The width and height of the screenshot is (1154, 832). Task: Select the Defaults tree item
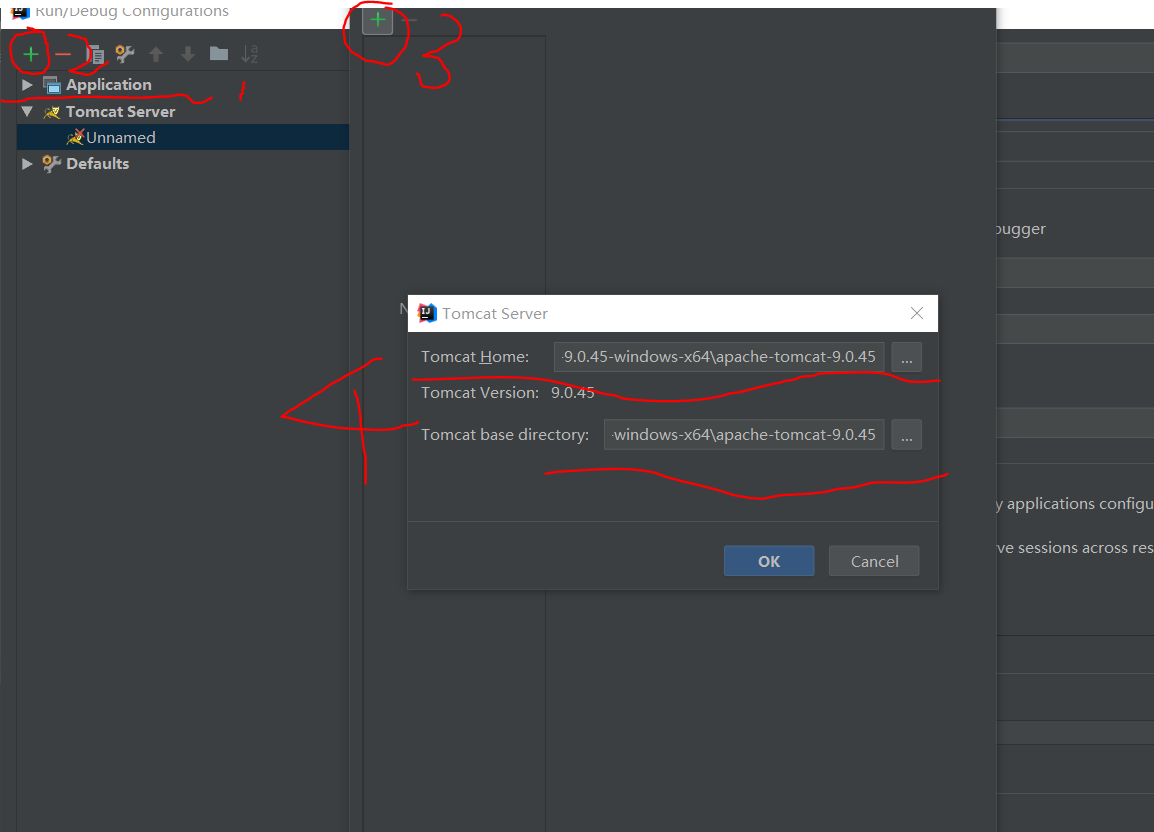(98, 163)
